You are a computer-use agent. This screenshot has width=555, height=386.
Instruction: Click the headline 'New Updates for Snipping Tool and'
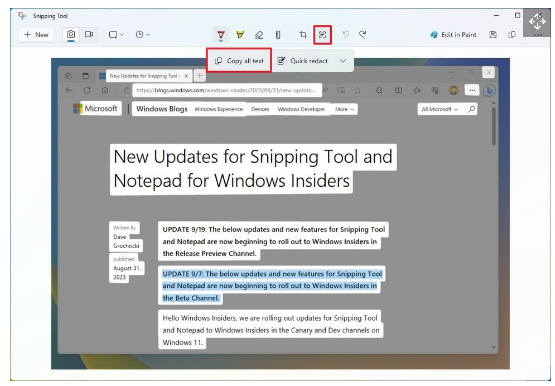point(253,156)
